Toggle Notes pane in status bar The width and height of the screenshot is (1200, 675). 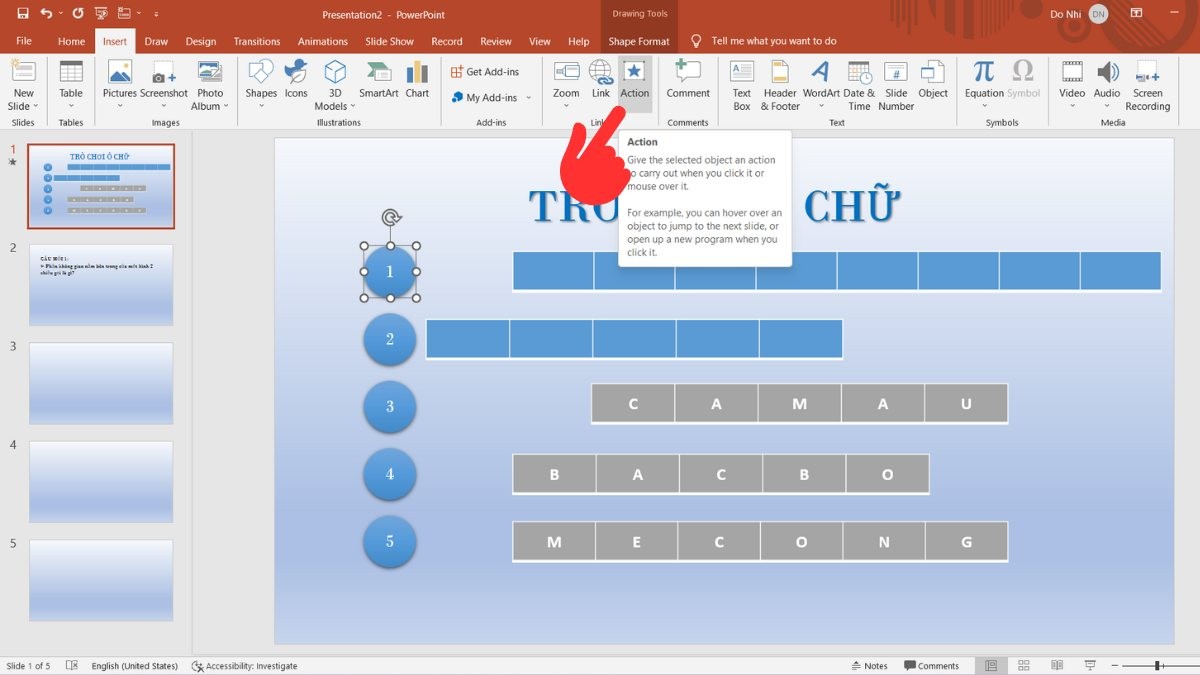coord(869,666)
